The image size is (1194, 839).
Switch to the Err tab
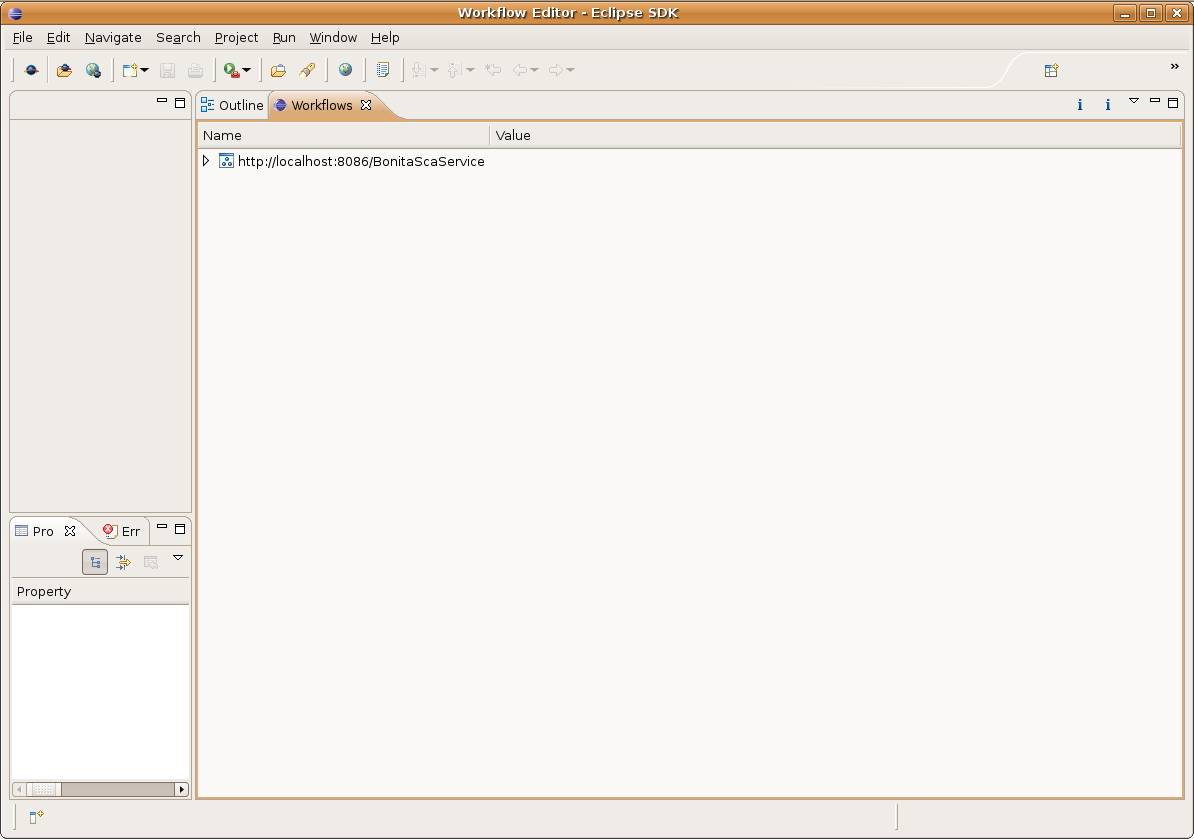tap(122, 531)
